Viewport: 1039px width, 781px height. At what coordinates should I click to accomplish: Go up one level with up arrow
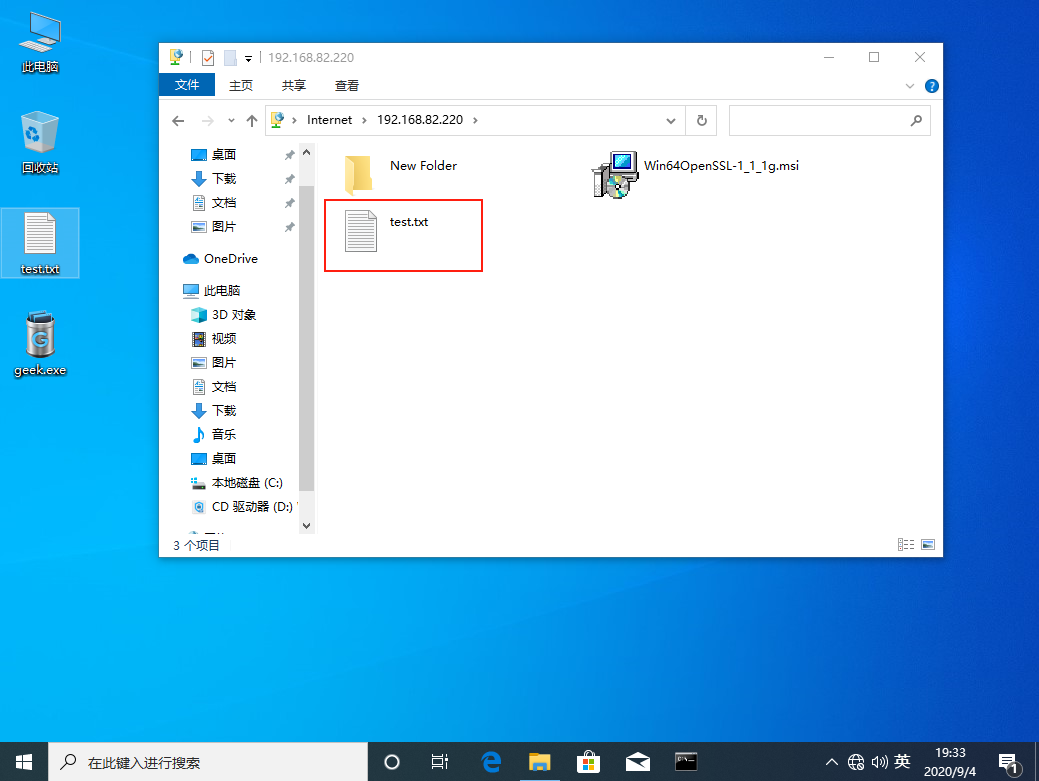click(x=252, y=121)
